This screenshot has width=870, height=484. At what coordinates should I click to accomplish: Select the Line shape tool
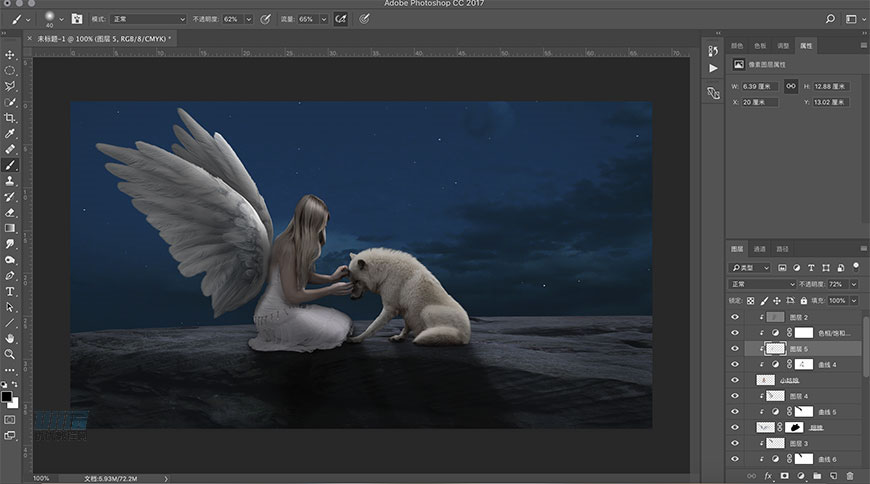[x=10, y=322]
